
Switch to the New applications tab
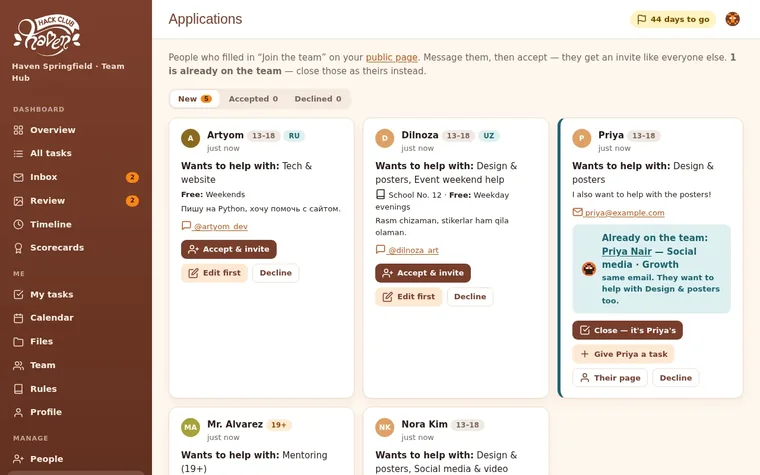(x=194, y=99)
